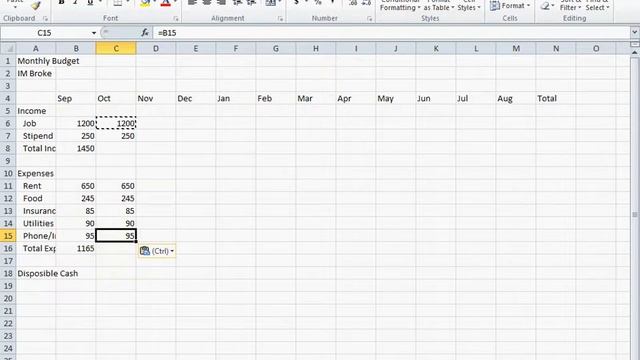Select the highlighted column C header

pos(116,49)
